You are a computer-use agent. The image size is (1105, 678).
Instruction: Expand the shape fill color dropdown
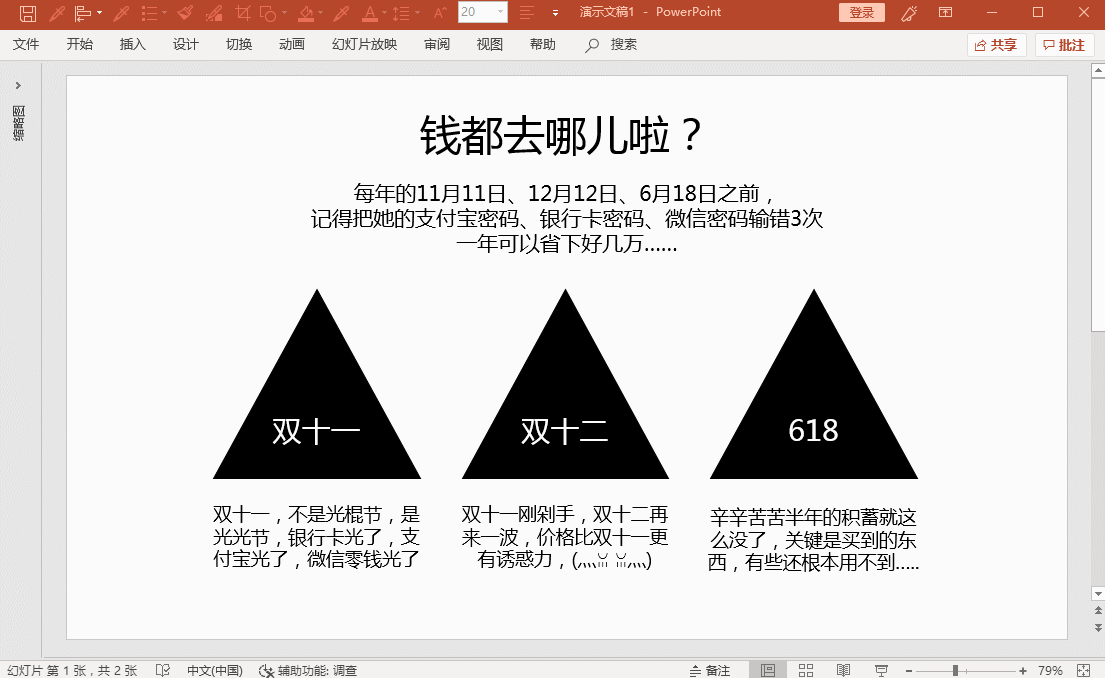click(x=321, y=13)
